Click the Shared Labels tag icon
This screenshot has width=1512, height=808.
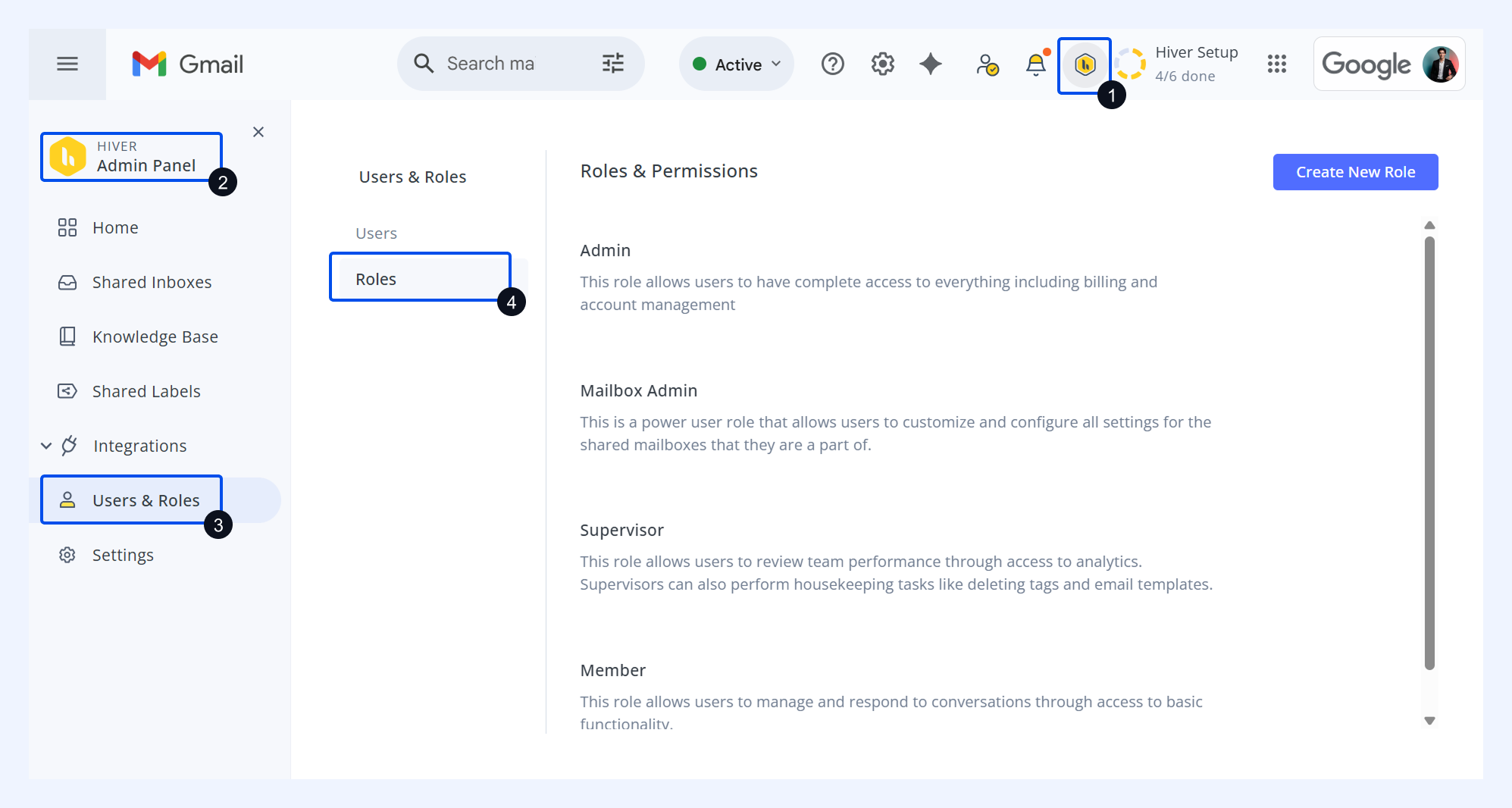click(x=67, y=391)
